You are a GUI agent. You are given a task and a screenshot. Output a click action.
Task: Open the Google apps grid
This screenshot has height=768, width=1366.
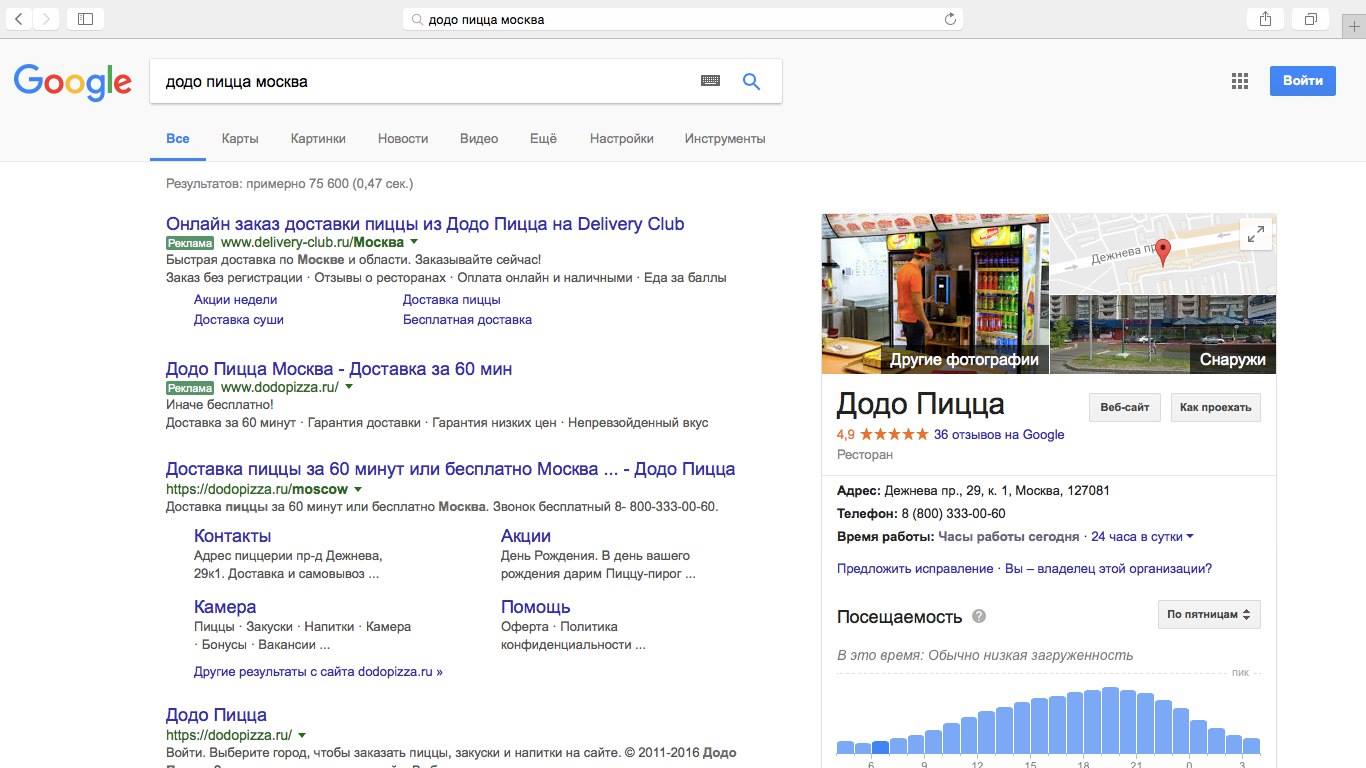pos(1240,81)
